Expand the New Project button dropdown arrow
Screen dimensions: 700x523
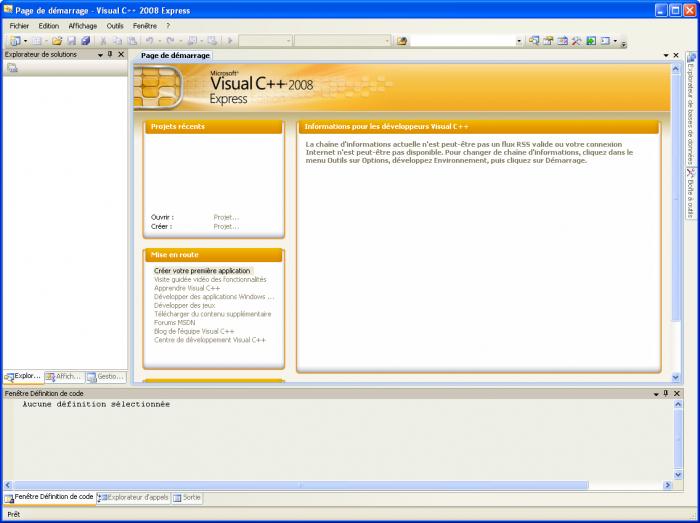click(x=25, y=41)
